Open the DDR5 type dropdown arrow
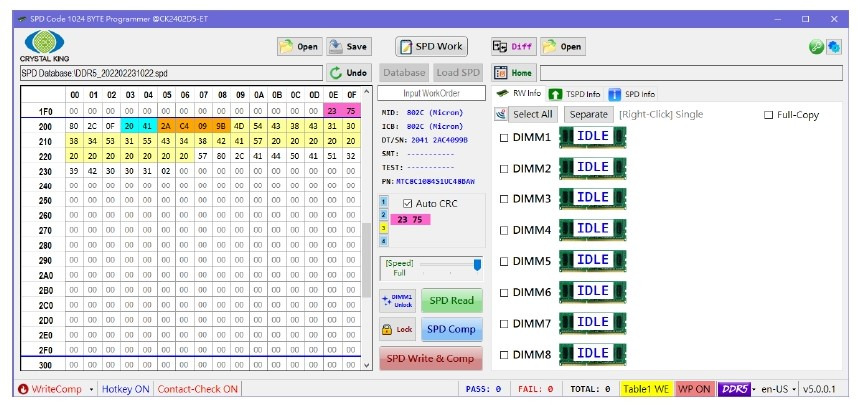The width and height of the screenshot is (858, 405). [x=754, y=390]
